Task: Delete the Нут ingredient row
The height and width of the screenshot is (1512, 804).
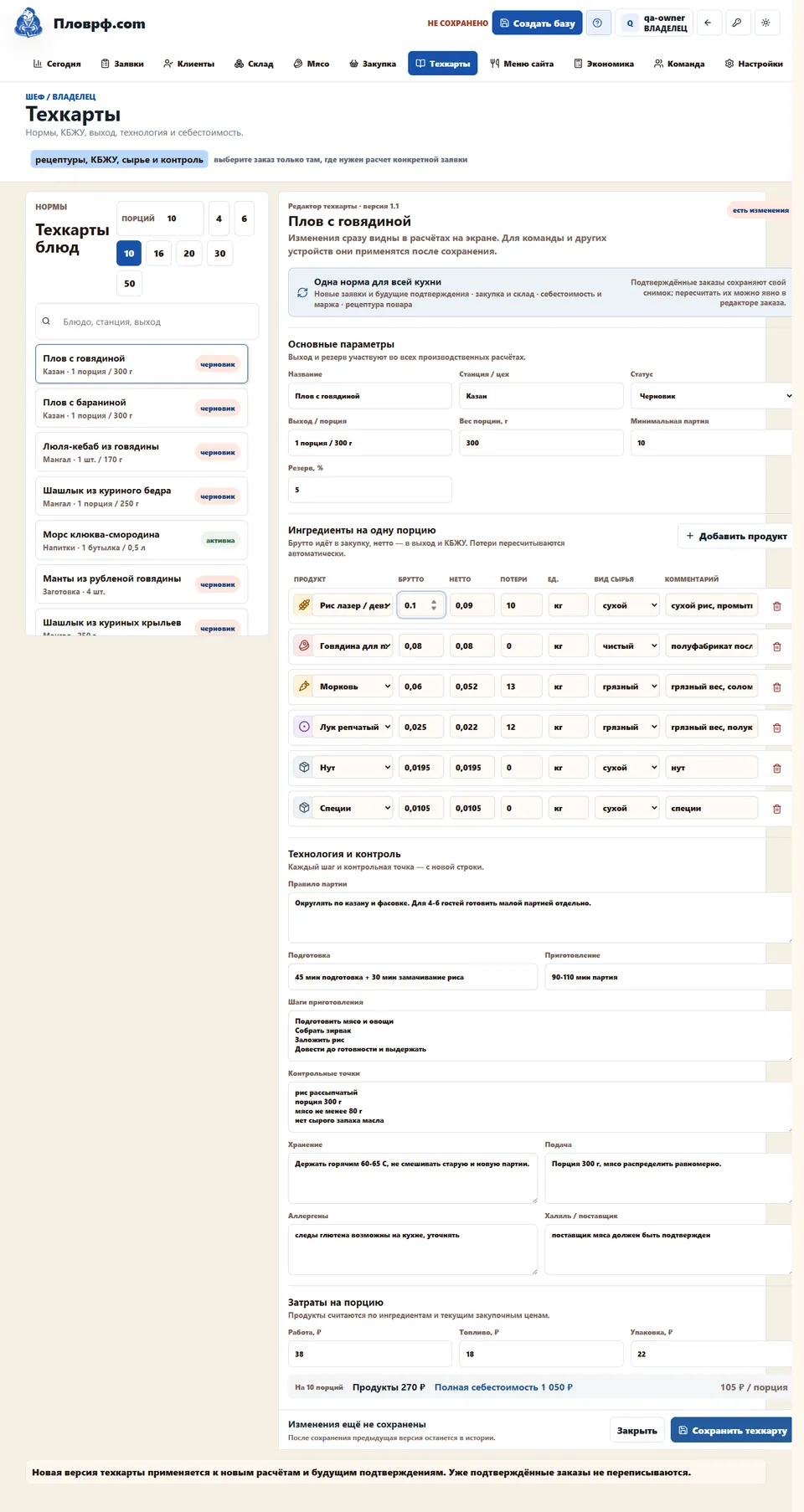Action: point(776,769)
